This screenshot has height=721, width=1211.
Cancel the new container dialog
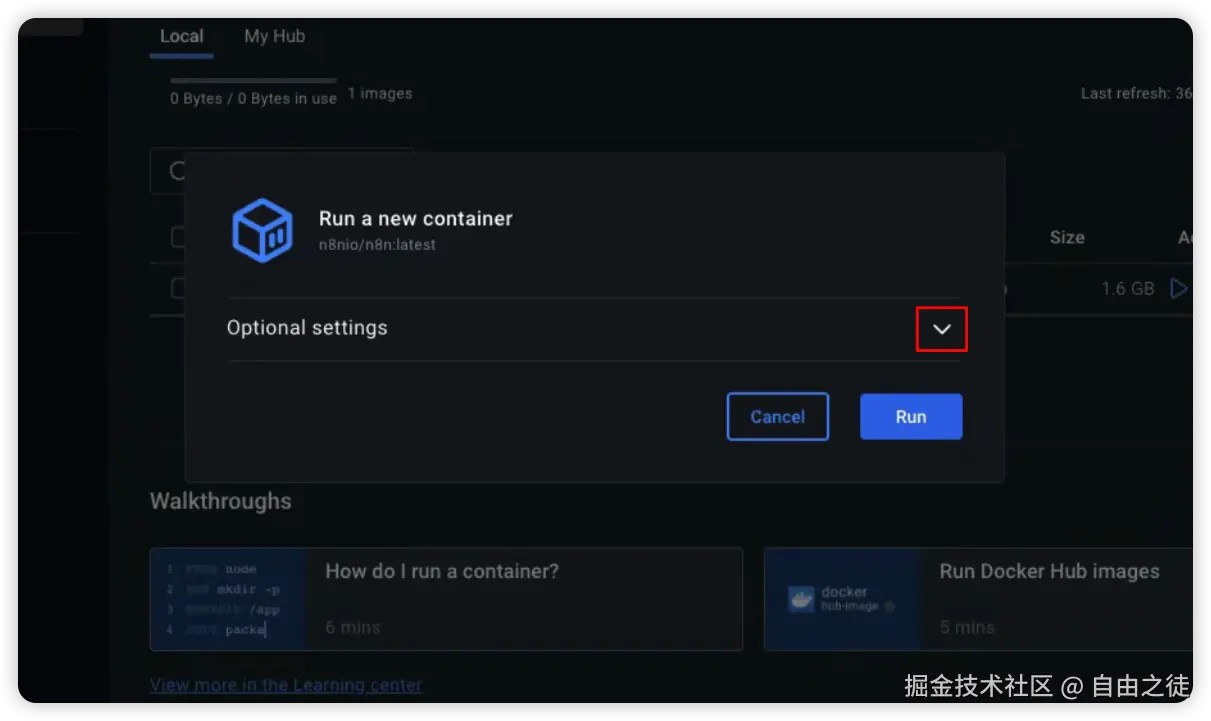click(778, 416)
